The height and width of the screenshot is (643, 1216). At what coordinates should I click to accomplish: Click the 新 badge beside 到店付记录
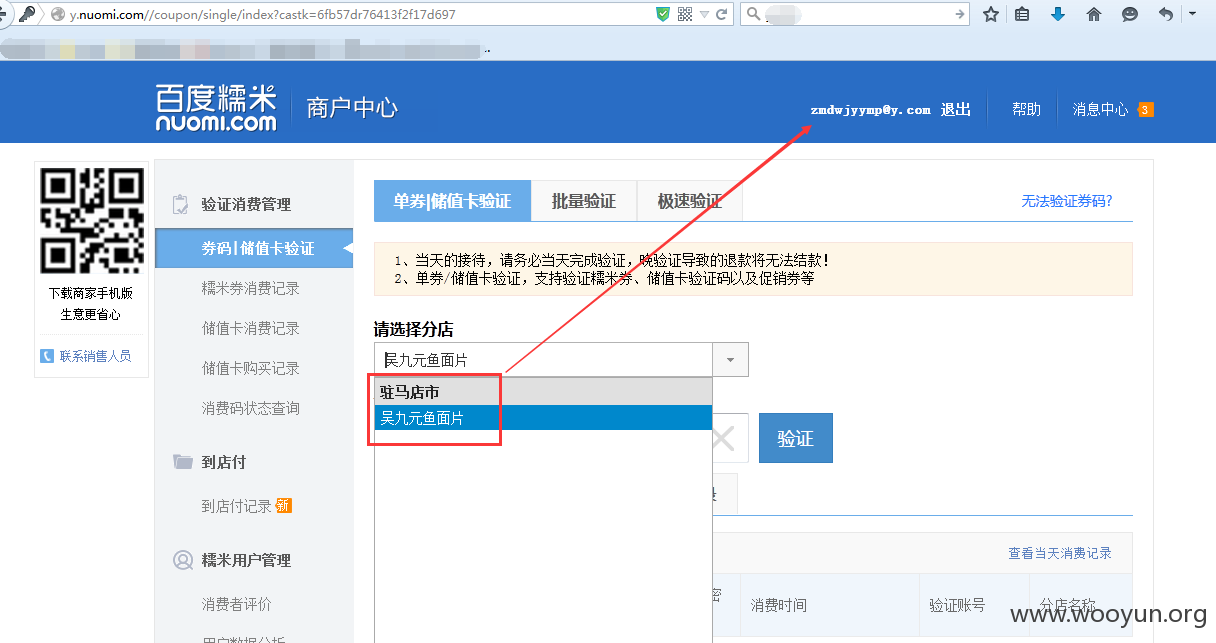pos(284,505)
